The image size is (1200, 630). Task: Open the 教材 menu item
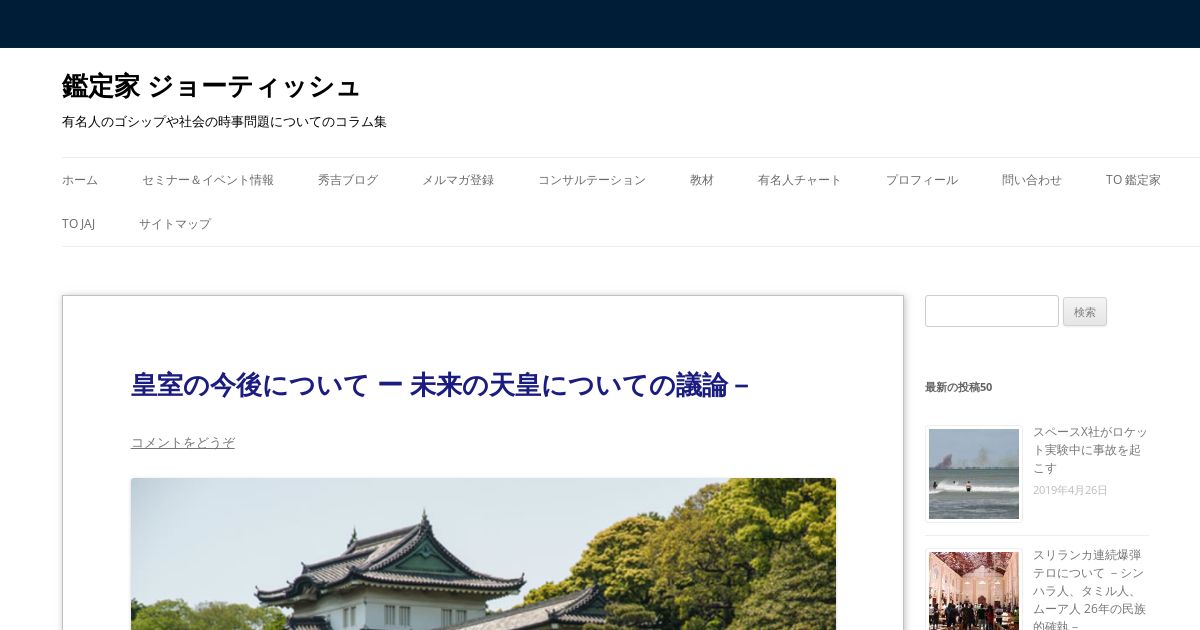702,180
